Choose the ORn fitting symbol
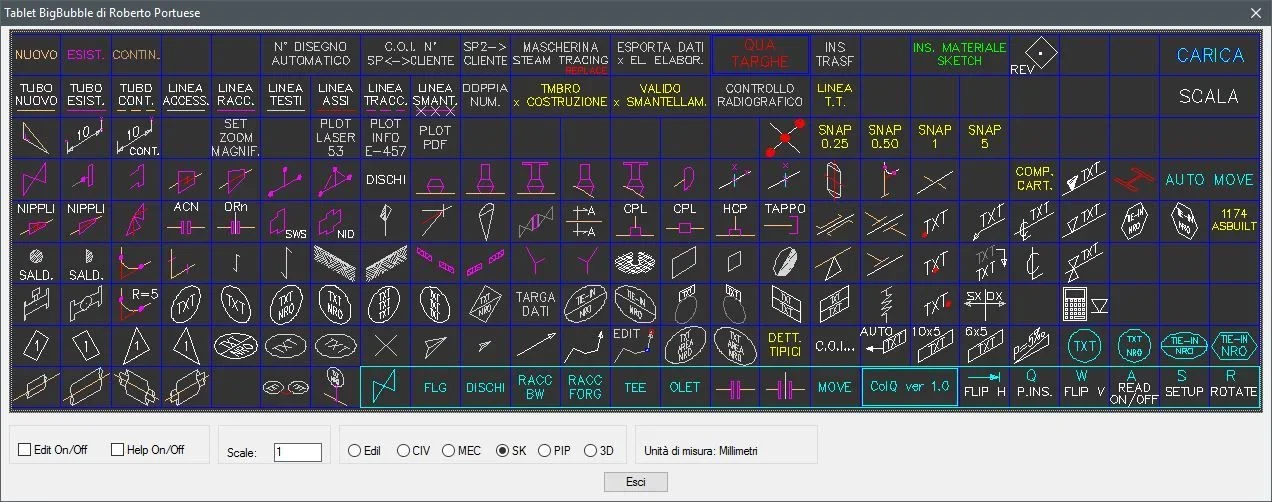Image resolution: width=1272 pixels, height=502 pixels. tap(236, 218)
